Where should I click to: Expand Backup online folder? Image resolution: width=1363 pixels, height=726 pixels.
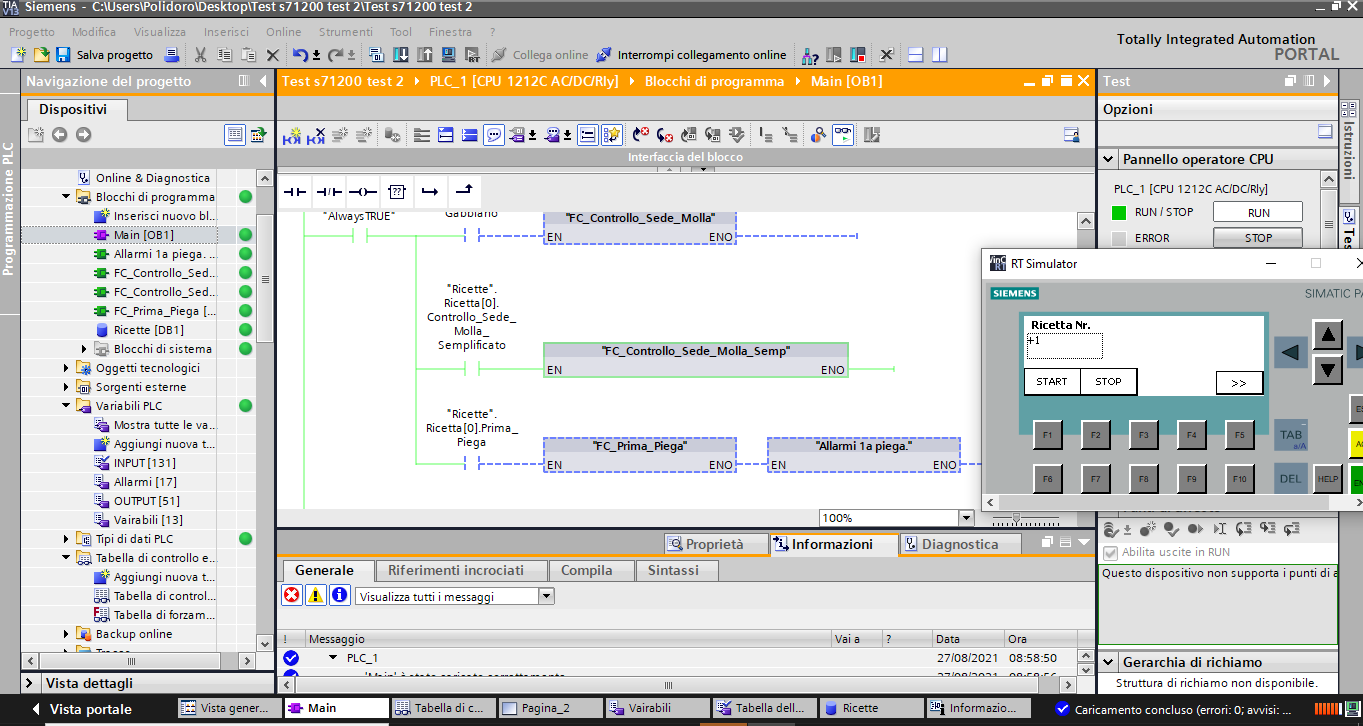click(x=68, y=634)
